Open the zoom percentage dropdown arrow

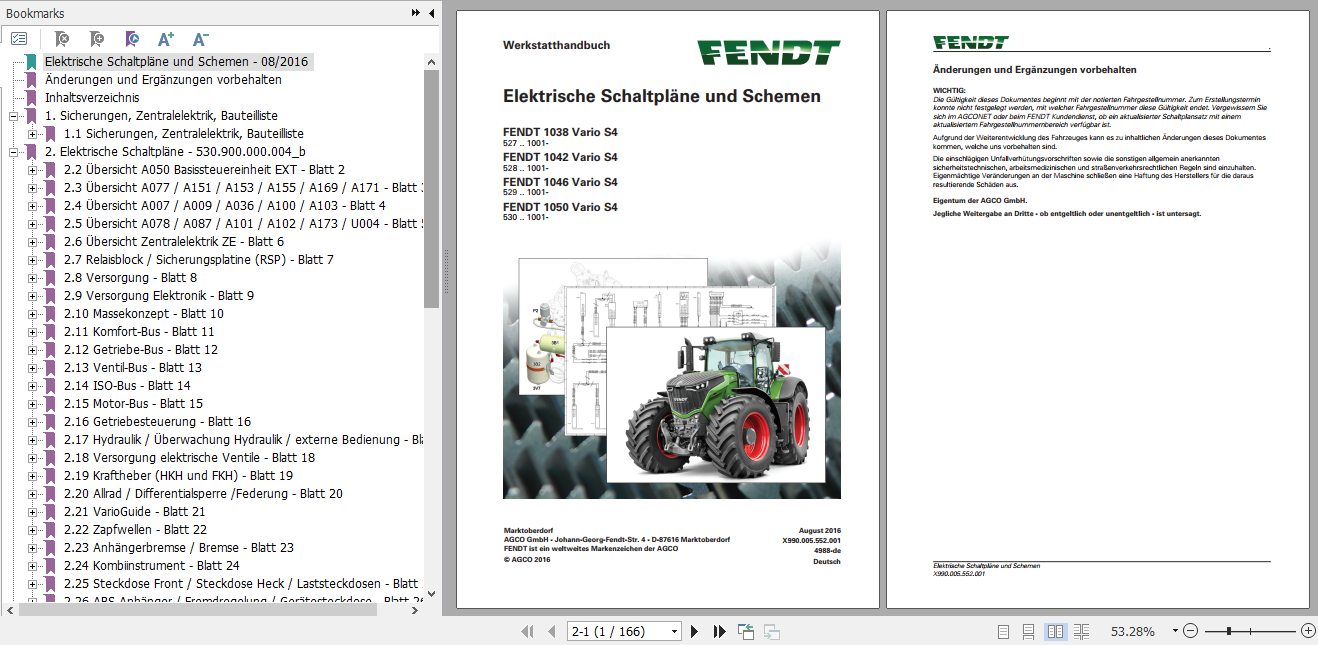pos(1174,632)
